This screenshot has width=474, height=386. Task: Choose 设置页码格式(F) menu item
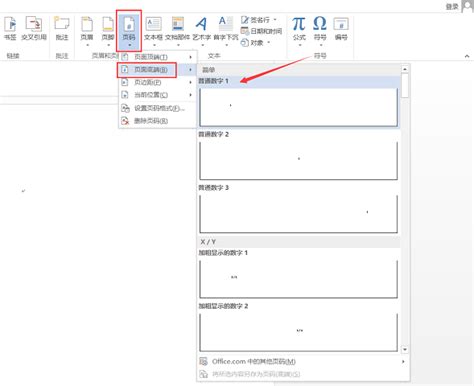tap(158, 108)
